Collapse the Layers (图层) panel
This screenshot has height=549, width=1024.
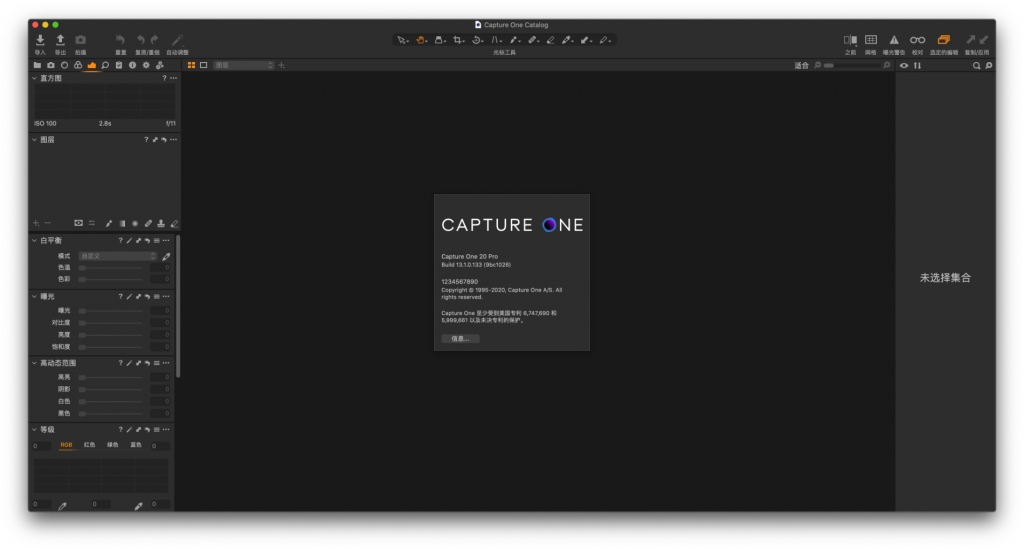coord(35,140)
